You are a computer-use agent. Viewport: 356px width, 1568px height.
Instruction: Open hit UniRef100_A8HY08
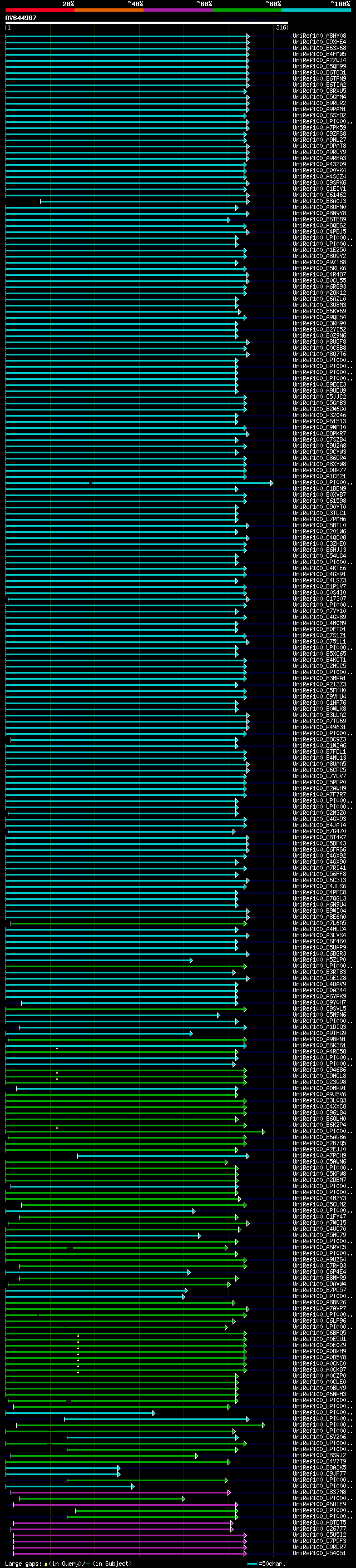pyautogui.click(x=319, y=36)
